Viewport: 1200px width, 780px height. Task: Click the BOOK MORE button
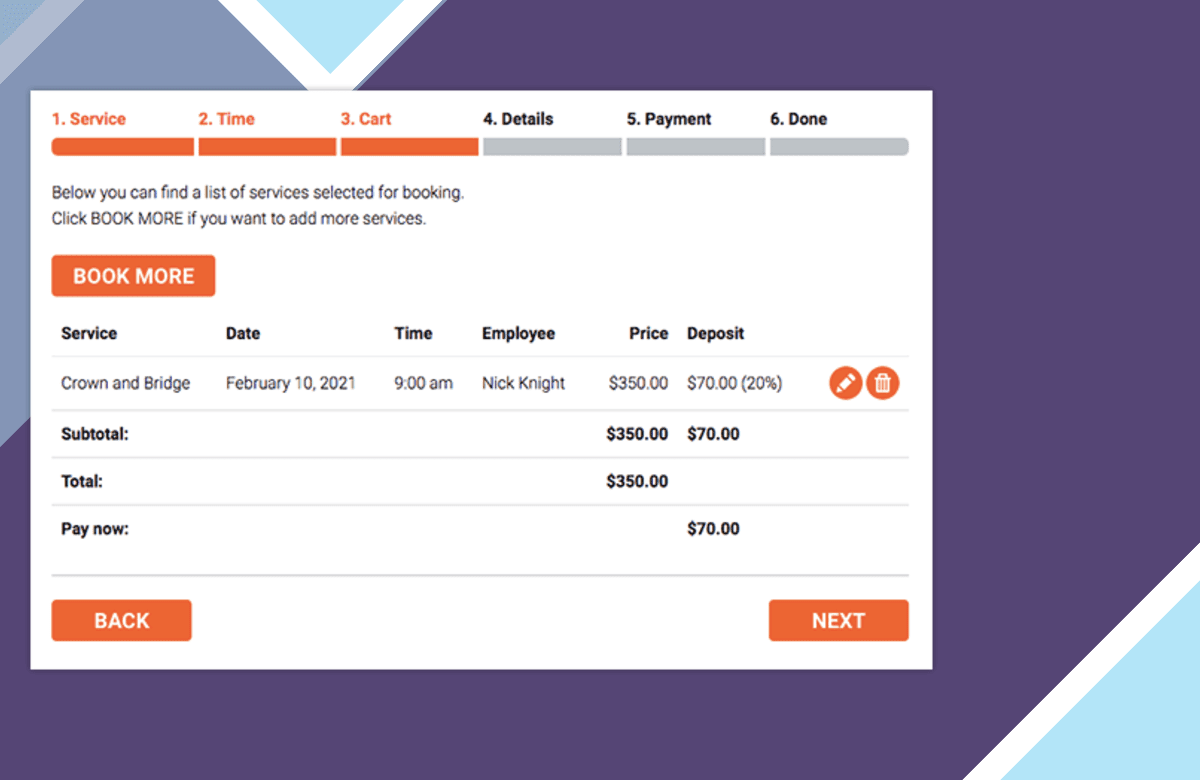pos(133,276)
